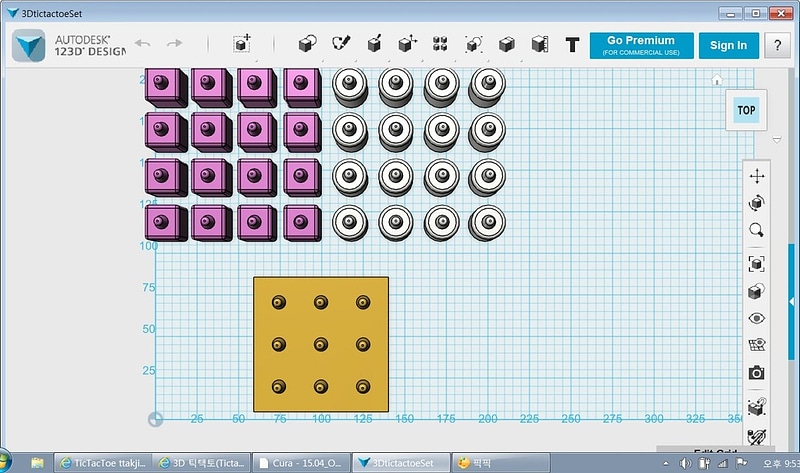Select the Orbit tool in navigation bar
This screenshot has height=473, width=800.
pyautogui.click(x=757, y=203)
